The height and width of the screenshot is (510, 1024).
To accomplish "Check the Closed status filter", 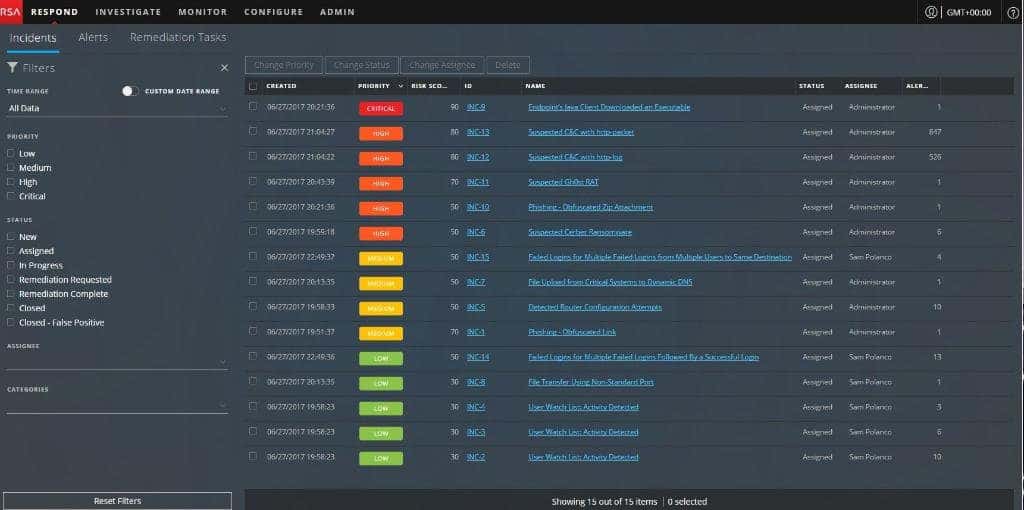I will point(10,308).
